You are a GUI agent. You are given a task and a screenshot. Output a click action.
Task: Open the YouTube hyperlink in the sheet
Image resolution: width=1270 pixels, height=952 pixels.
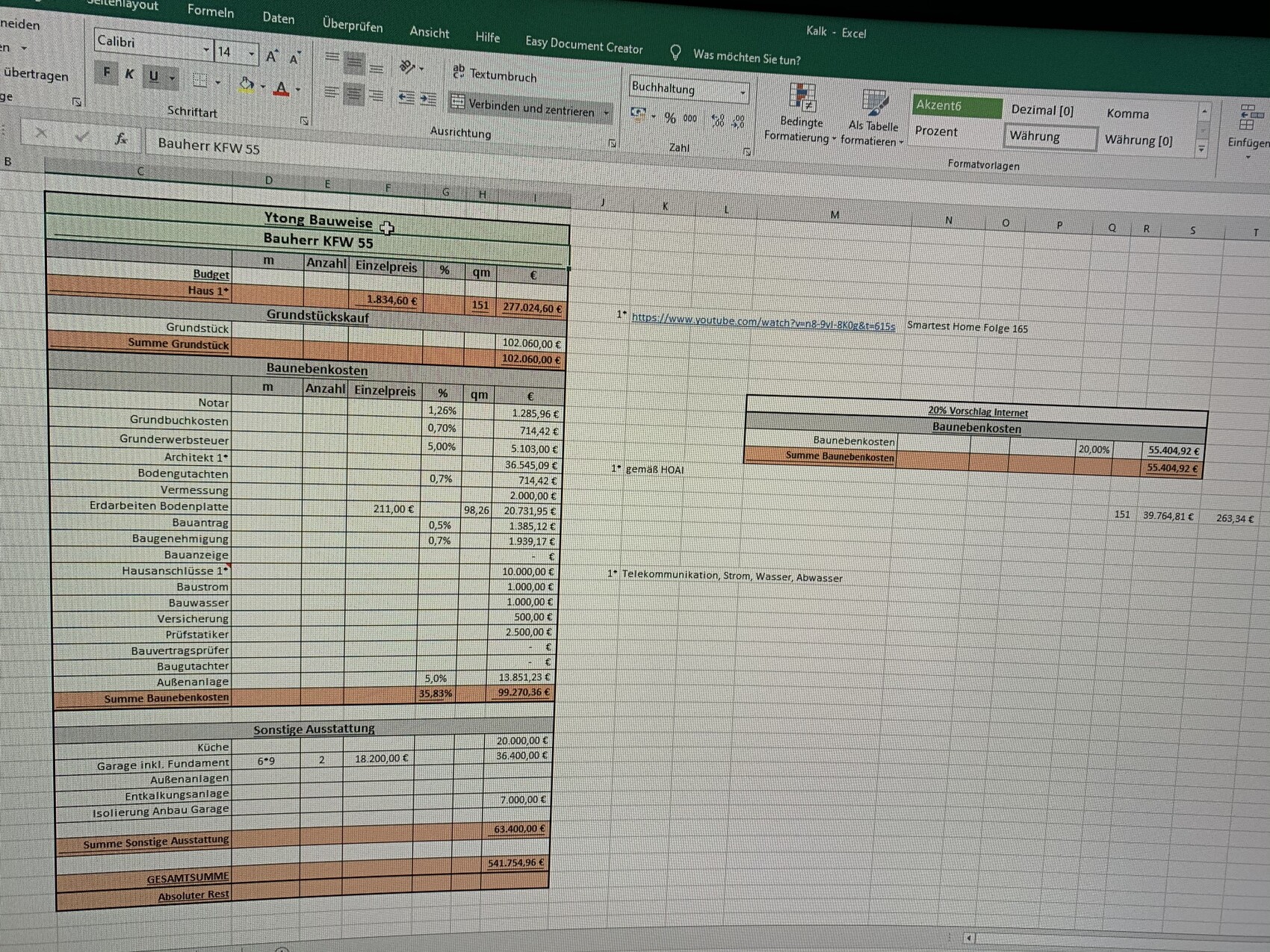tap(762, 322)
